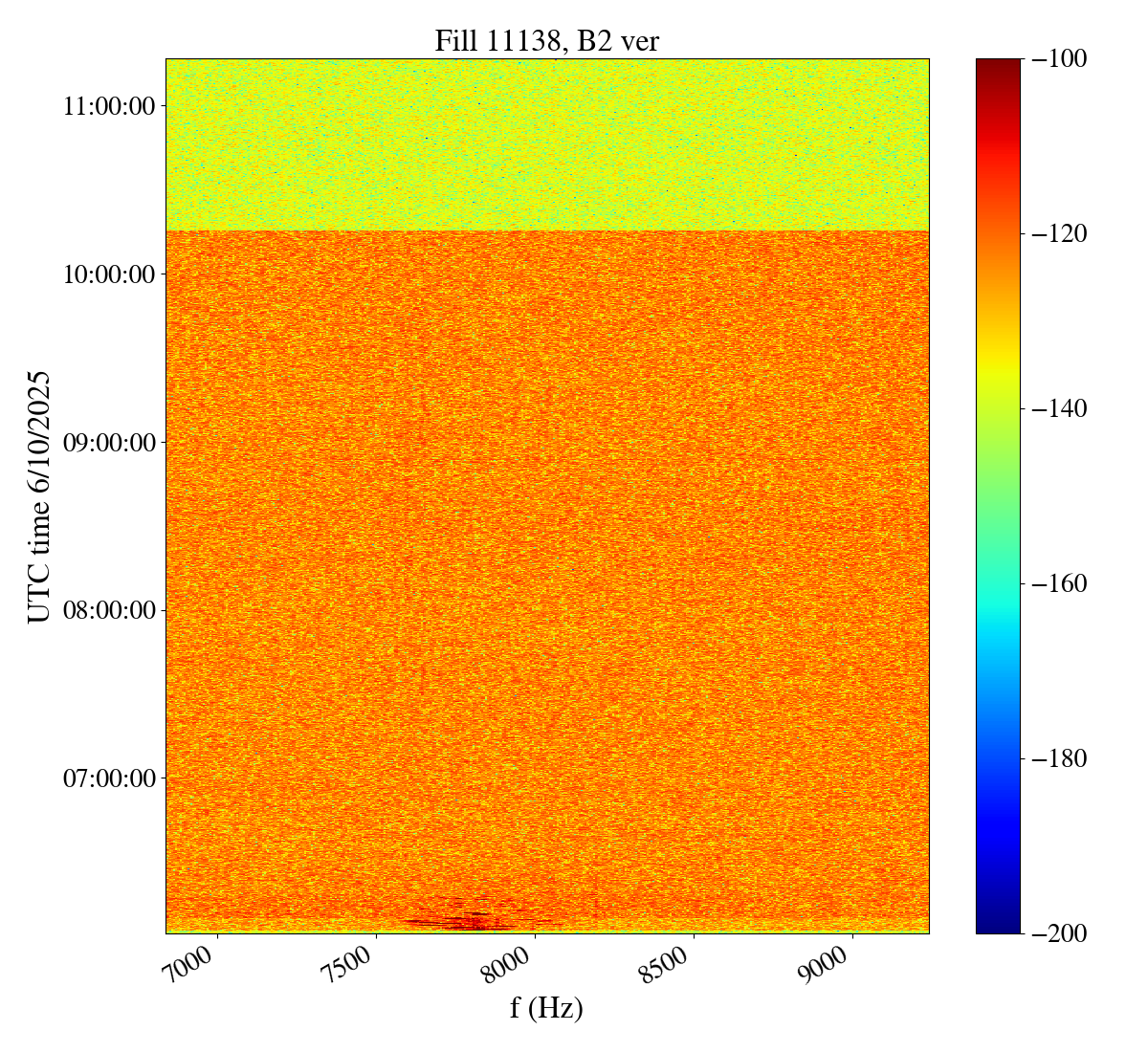Select the 08:00:00 time tick label

click(x=108, y=610)
